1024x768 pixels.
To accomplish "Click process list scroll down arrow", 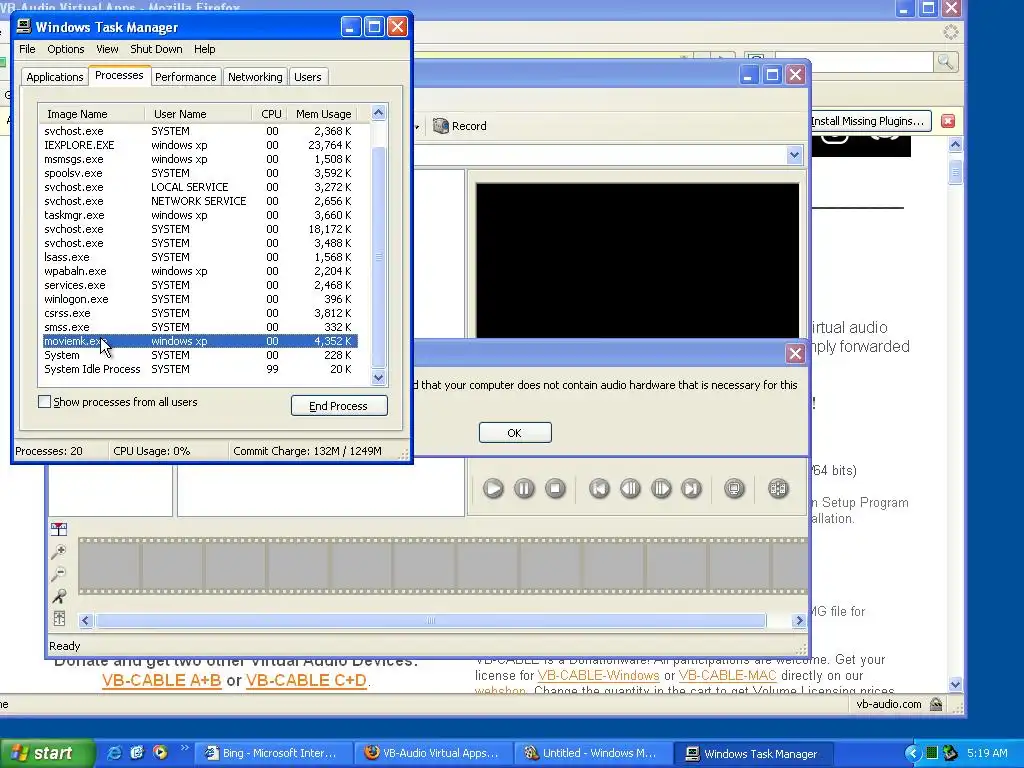I will click(379, 377).
